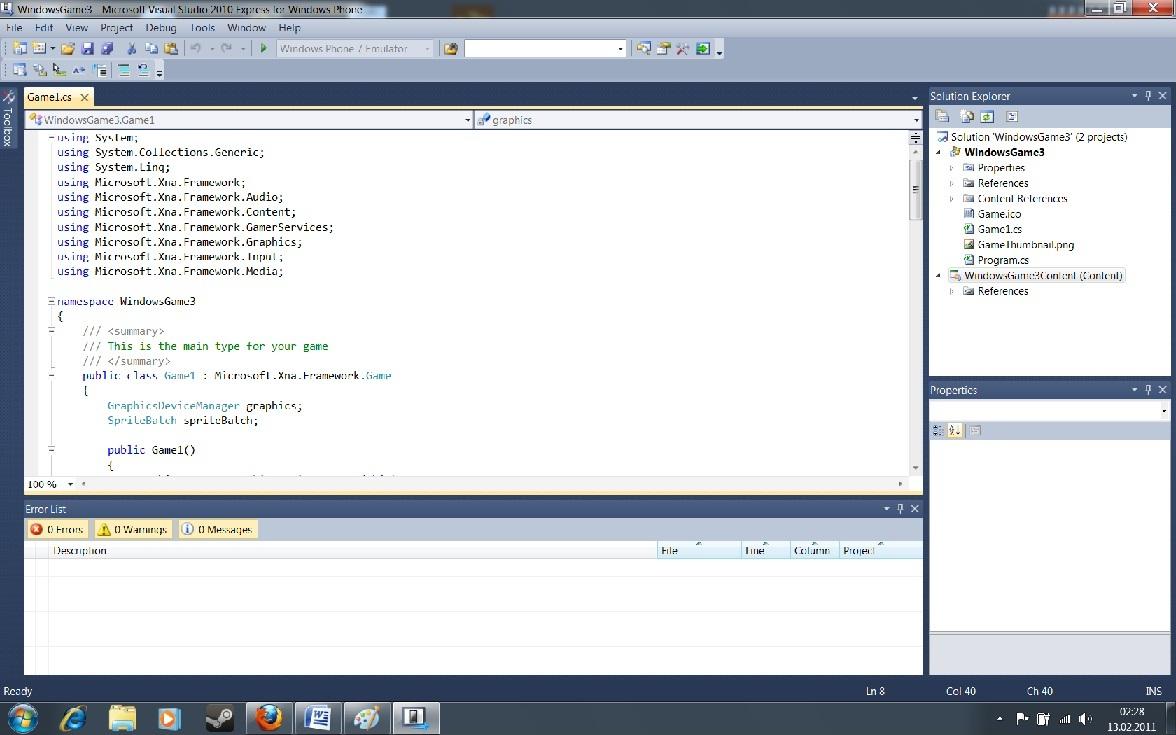
Task: Collapse the WindowsGame3Content project node
Action: pyautogui.click(x=938, y=276)
